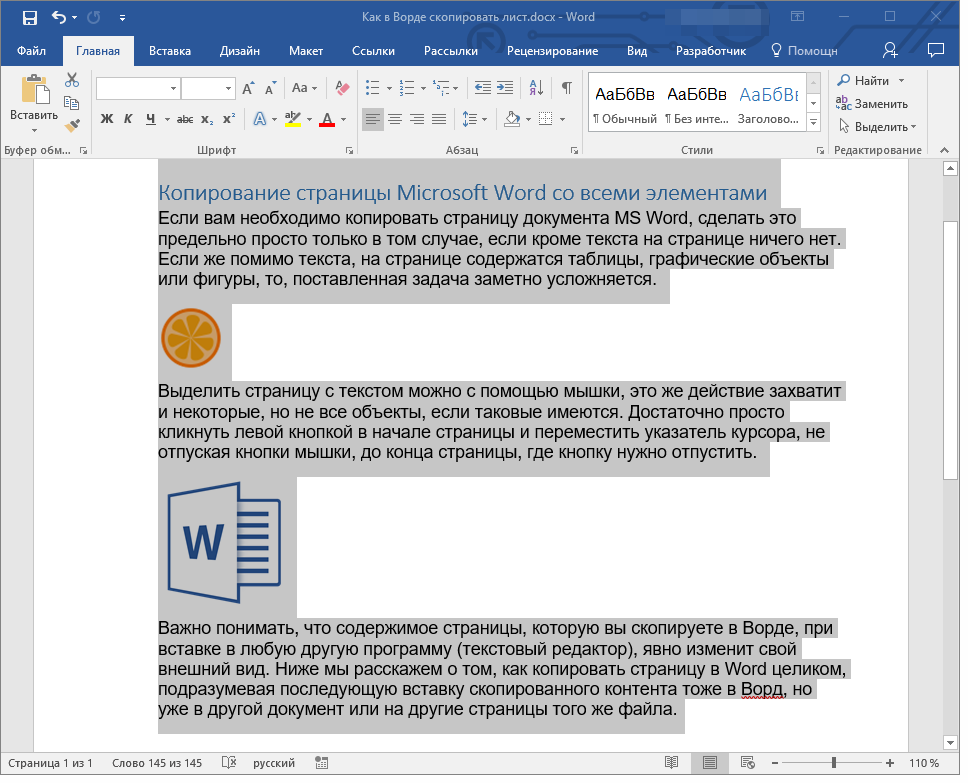Toggle bold Ж formatting
Image resolution: width=968 pixels, height=783 pixels.
pyautogui.click(x=107, y=119)
